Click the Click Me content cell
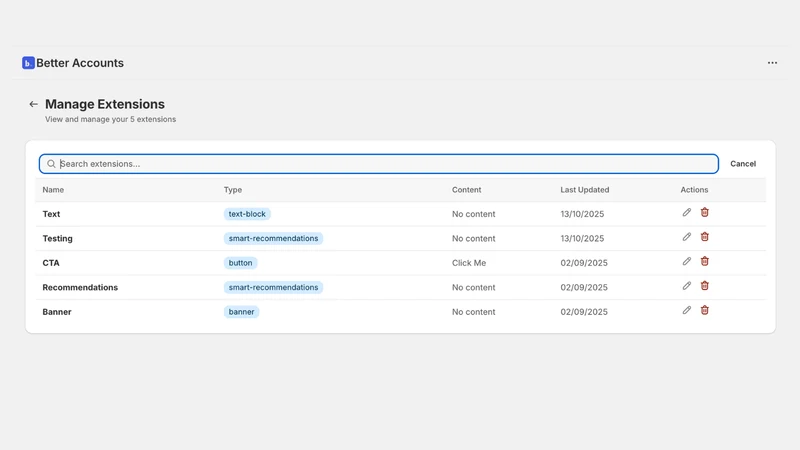The image size is (800, 450). (x=469, y=263)
